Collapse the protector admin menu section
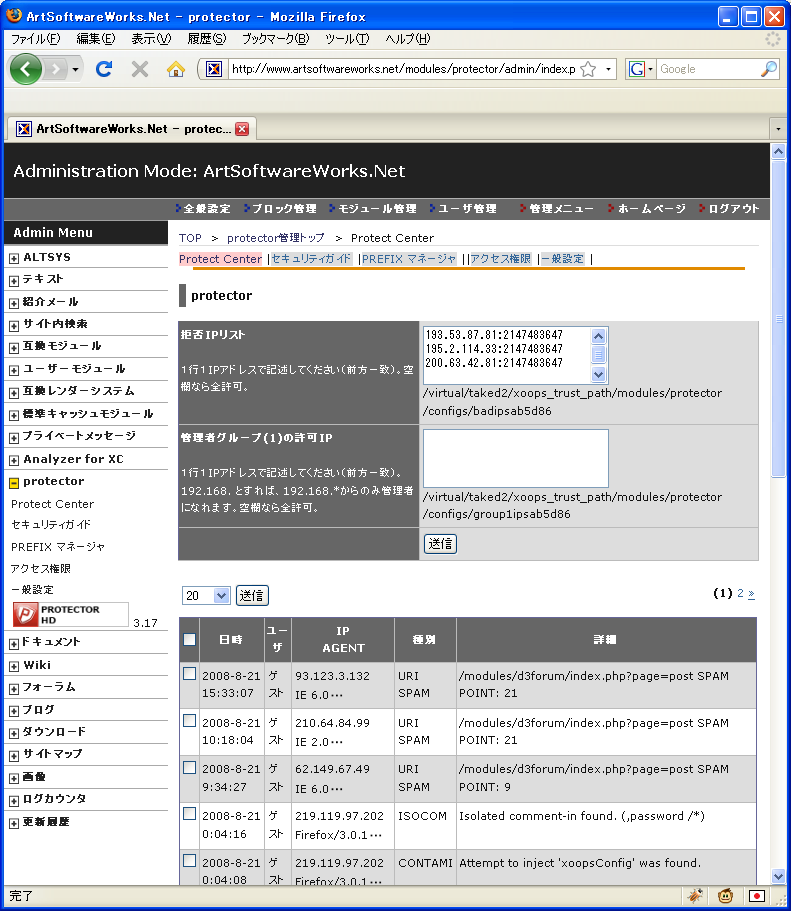Viewport: 791px width, 911px height. pyautogui.click(x=14, y=482)
